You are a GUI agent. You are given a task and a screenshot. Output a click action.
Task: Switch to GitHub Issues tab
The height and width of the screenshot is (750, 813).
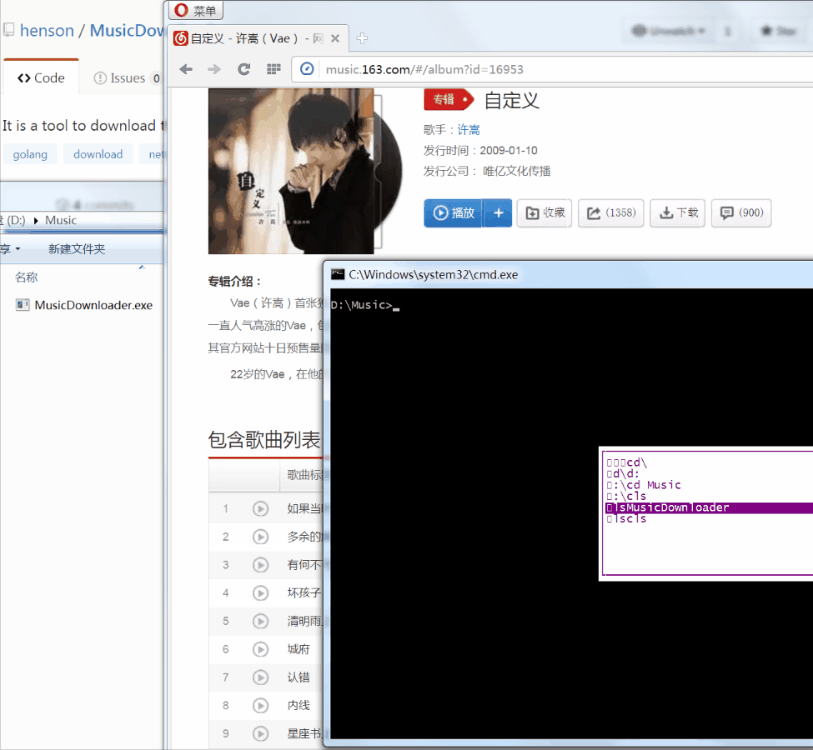coord(127,78)
